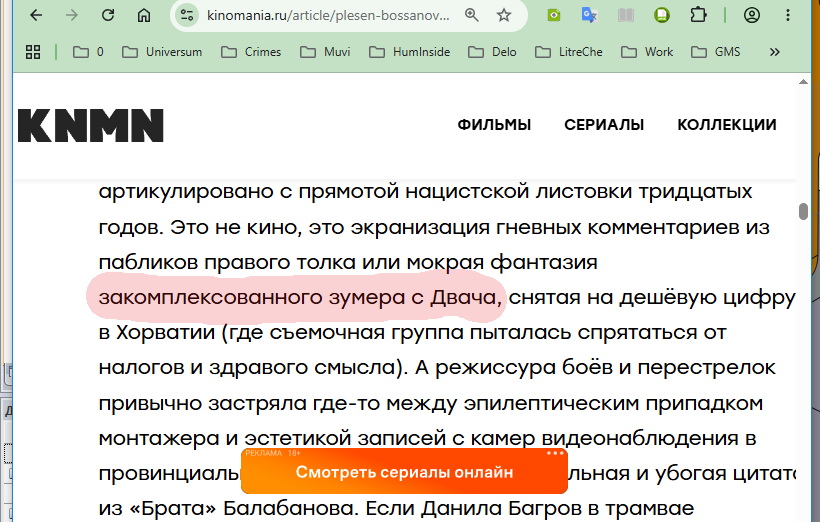Bookmark this page with the star
The width and height of the screenshot is (820, 522).
point(504,15)
